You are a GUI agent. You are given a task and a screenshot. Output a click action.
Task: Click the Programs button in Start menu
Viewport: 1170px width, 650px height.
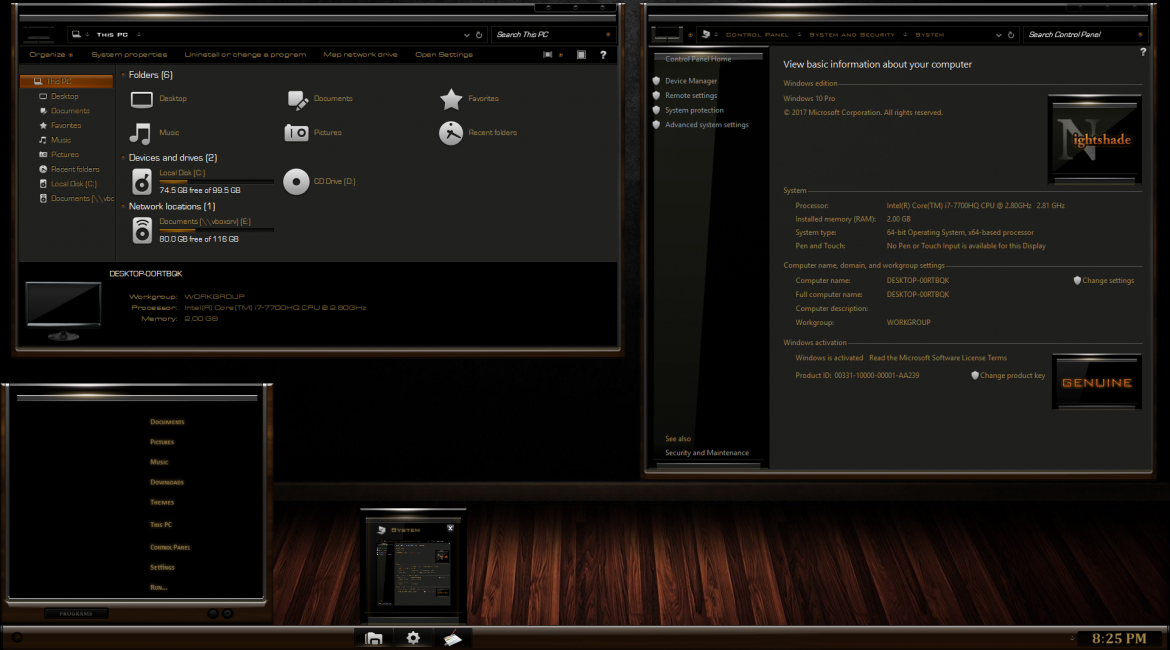coord(76,613)
